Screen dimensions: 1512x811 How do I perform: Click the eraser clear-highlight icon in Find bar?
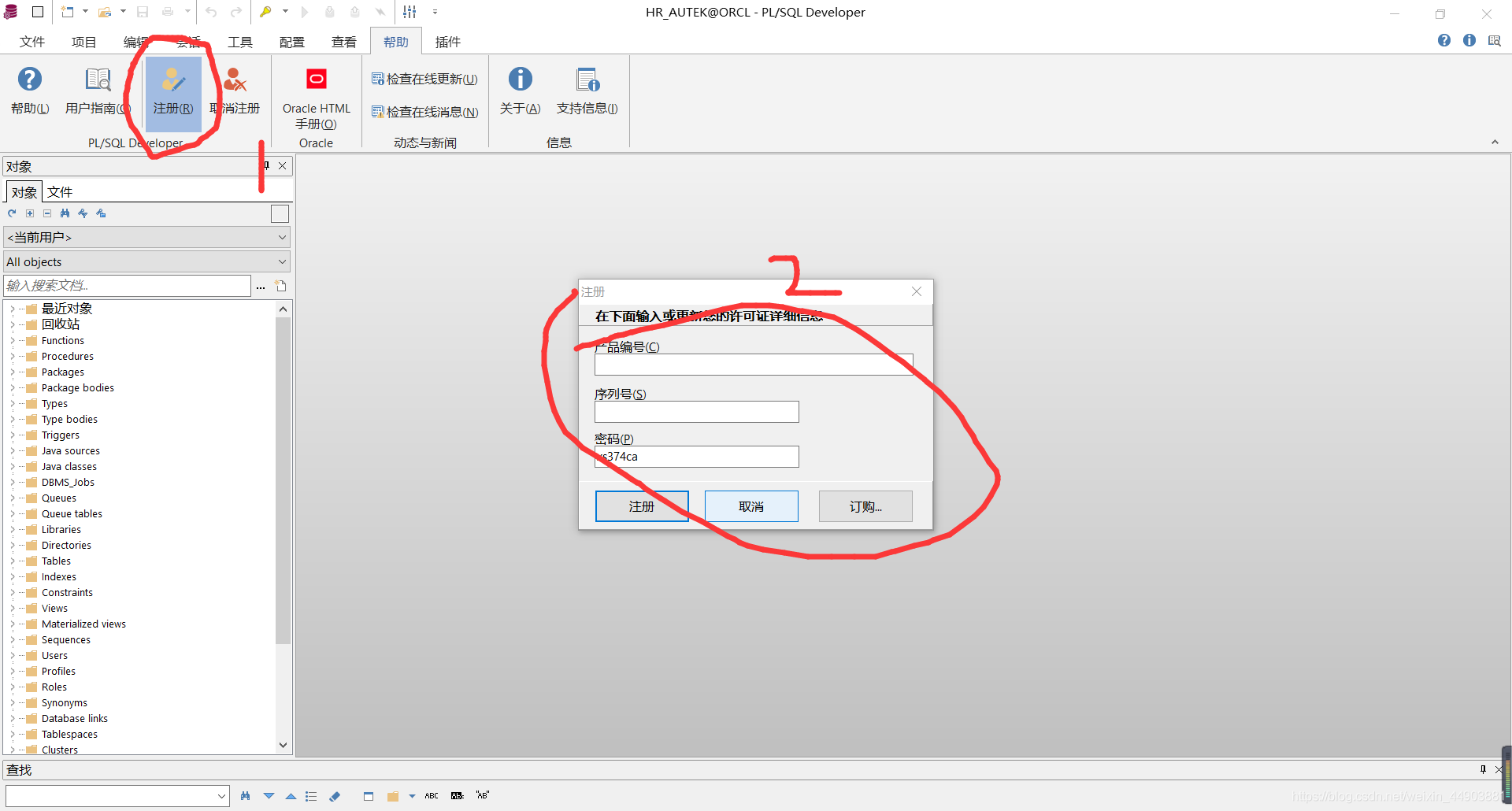(335, 796)
